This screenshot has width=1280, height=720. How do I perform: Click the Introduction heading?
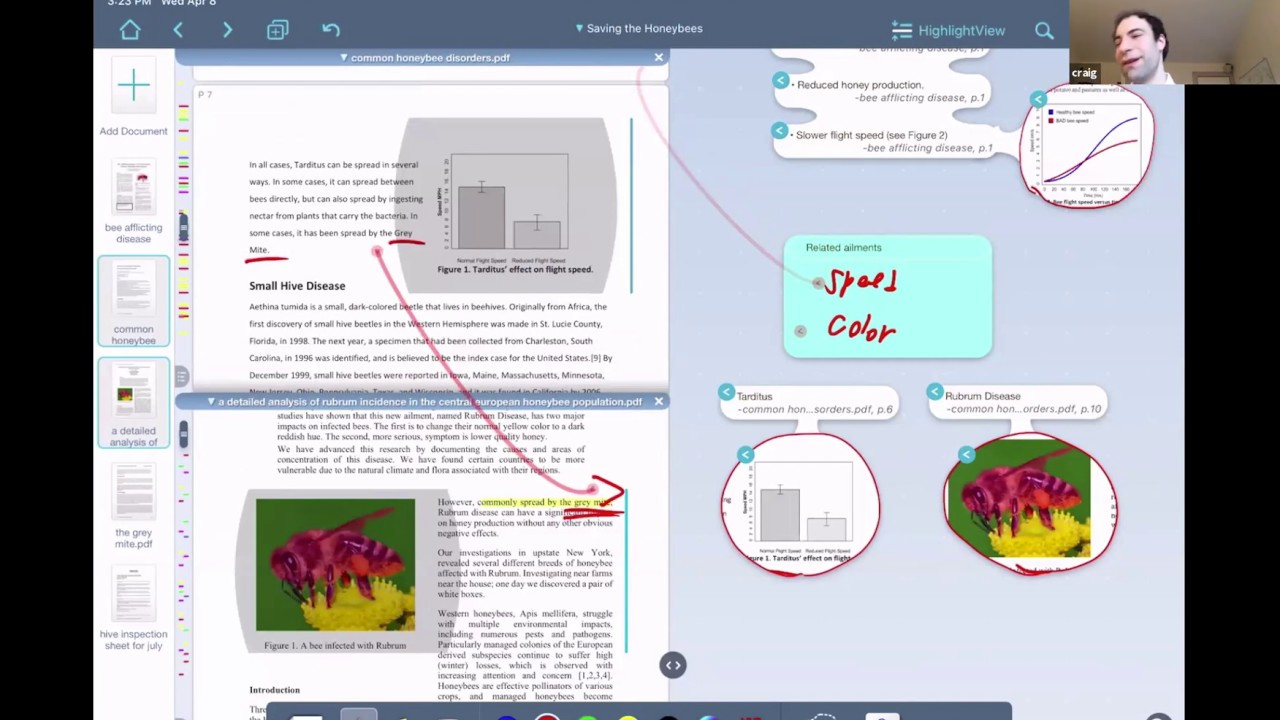click(274, 690)
